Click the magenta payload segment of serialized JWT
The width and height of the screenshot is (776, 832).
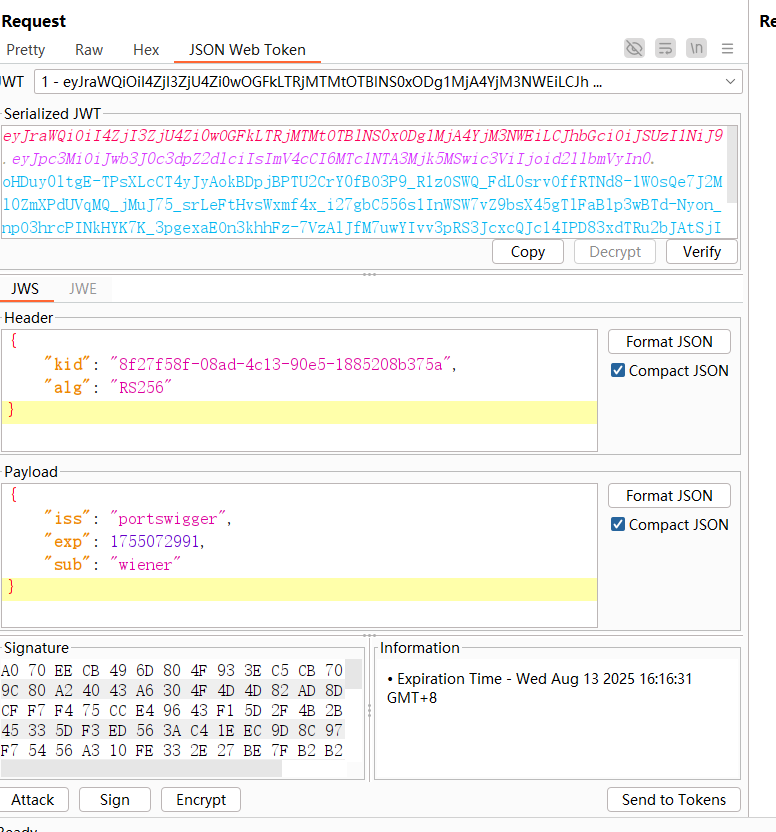coord(333,159)
